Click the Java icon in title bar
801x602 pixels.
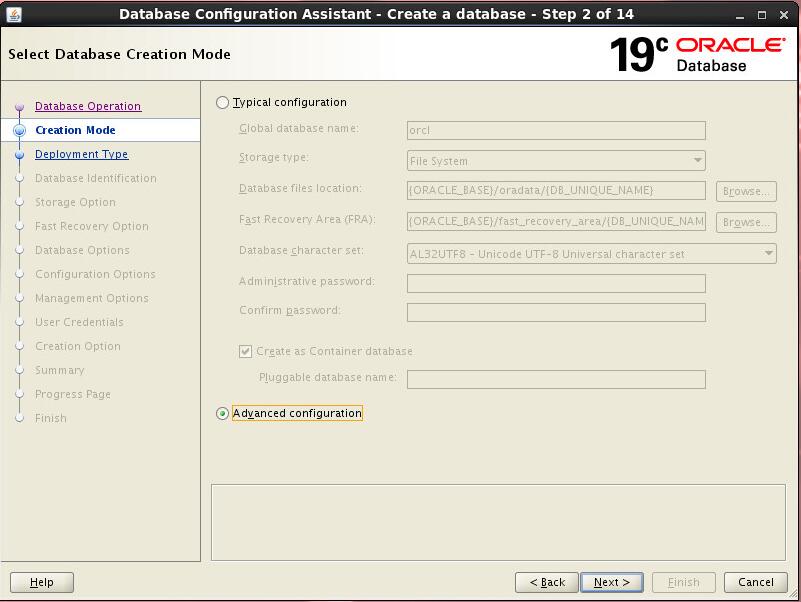pos(14,14)
